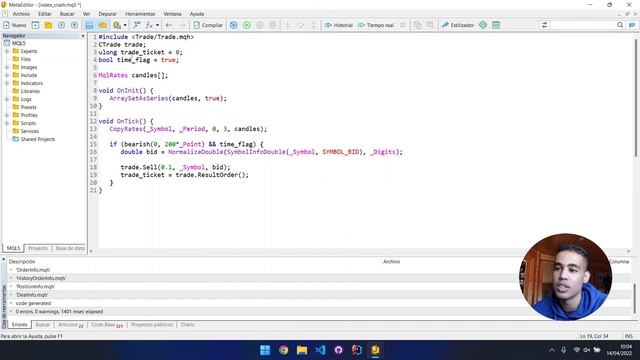Click the step over icon
The width and height of the screenshot is (640, 360).
click(x=300, y=25)
